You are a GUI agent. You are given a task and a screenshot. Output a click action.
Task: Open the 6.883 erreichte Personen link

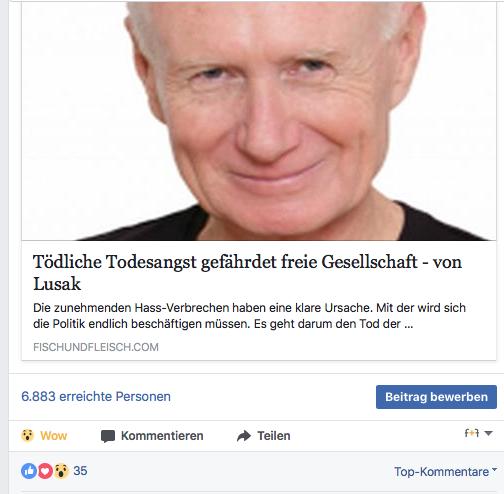(x=96, y=397)
